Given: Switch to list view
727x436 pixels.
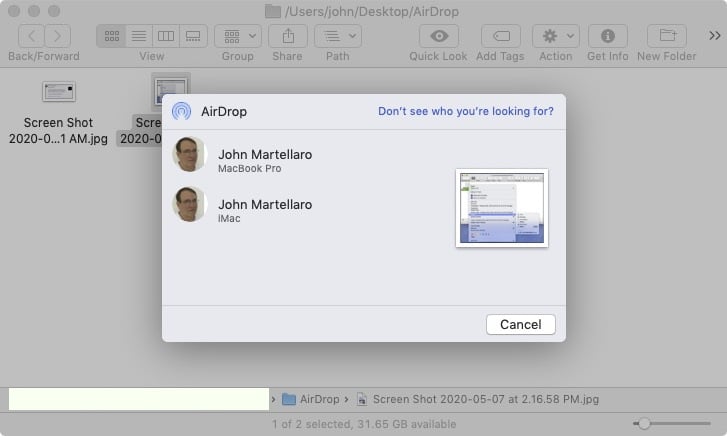Looking at the screenshot, I should (139, 36).
